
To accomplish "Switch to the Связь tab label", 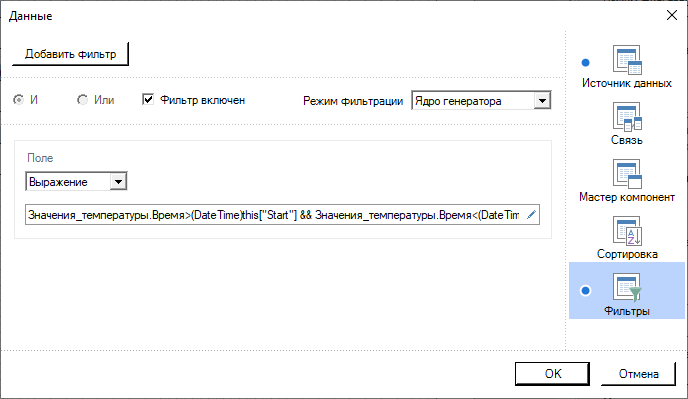I will (627, 140).
